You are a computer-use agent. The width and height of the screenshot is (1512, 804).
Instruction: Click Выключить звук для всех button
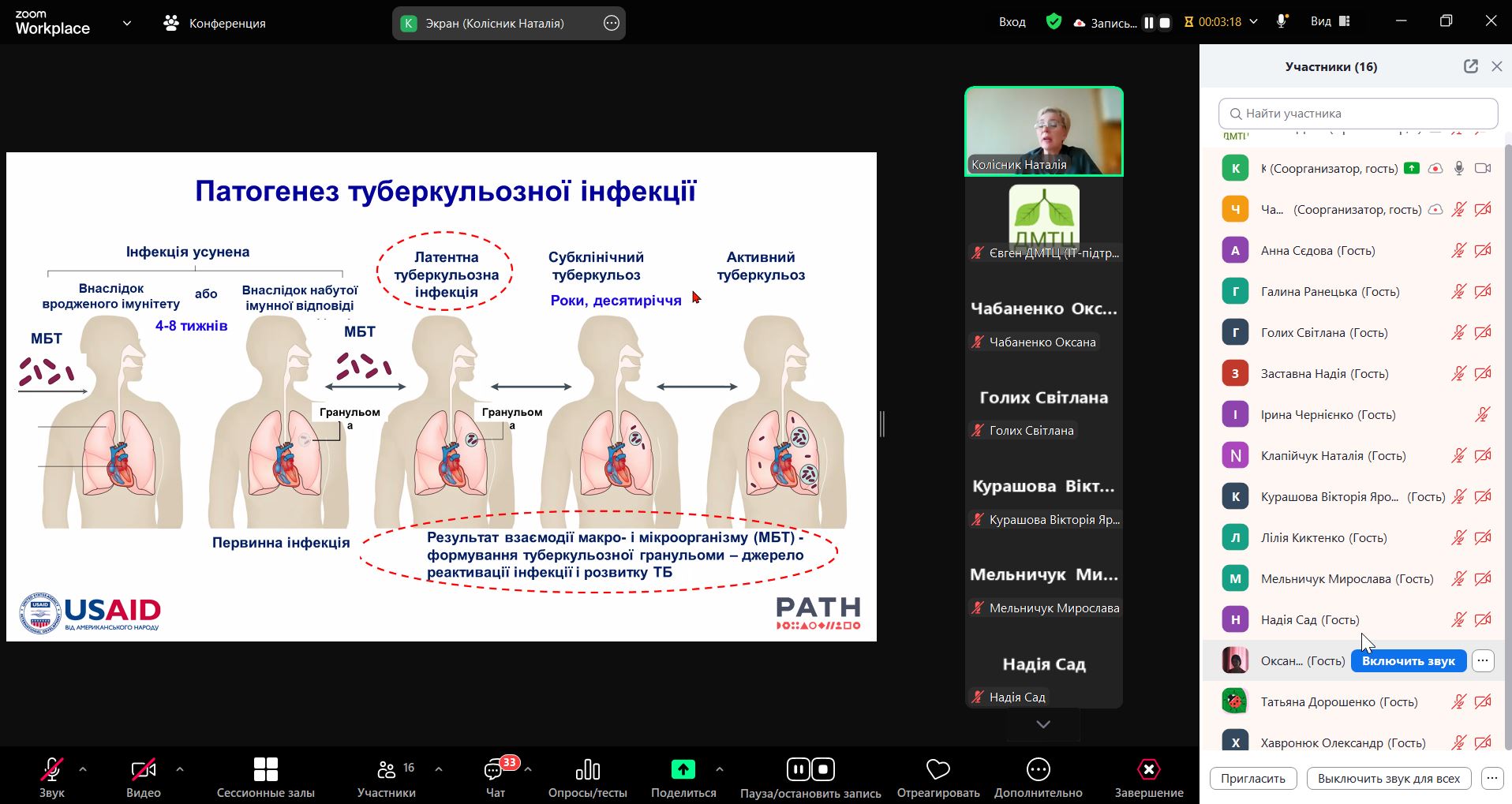1388,778
